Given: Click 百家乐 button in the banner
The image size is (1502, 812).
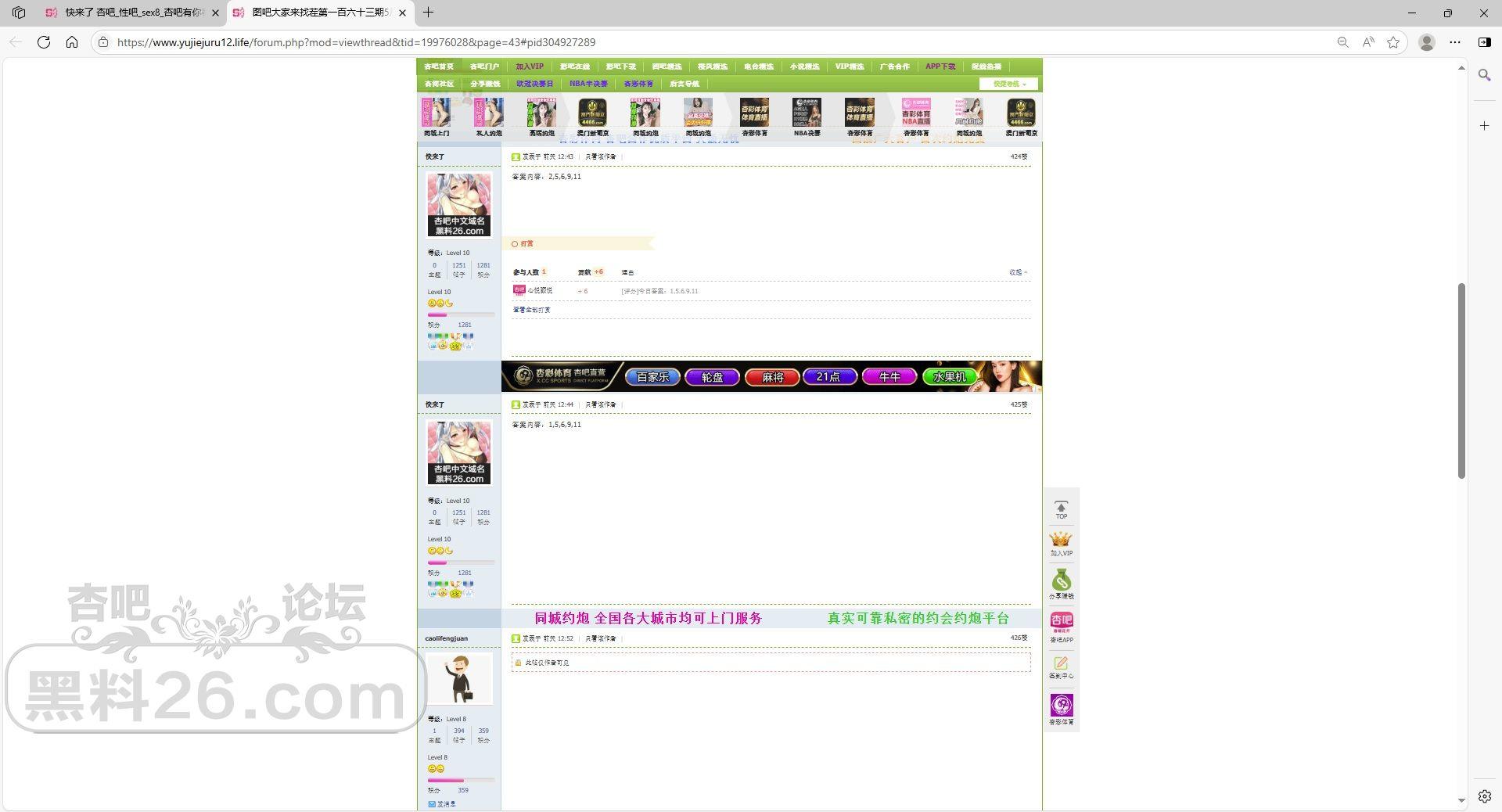Looking at the screenshot, I should (x=653, y=377).
